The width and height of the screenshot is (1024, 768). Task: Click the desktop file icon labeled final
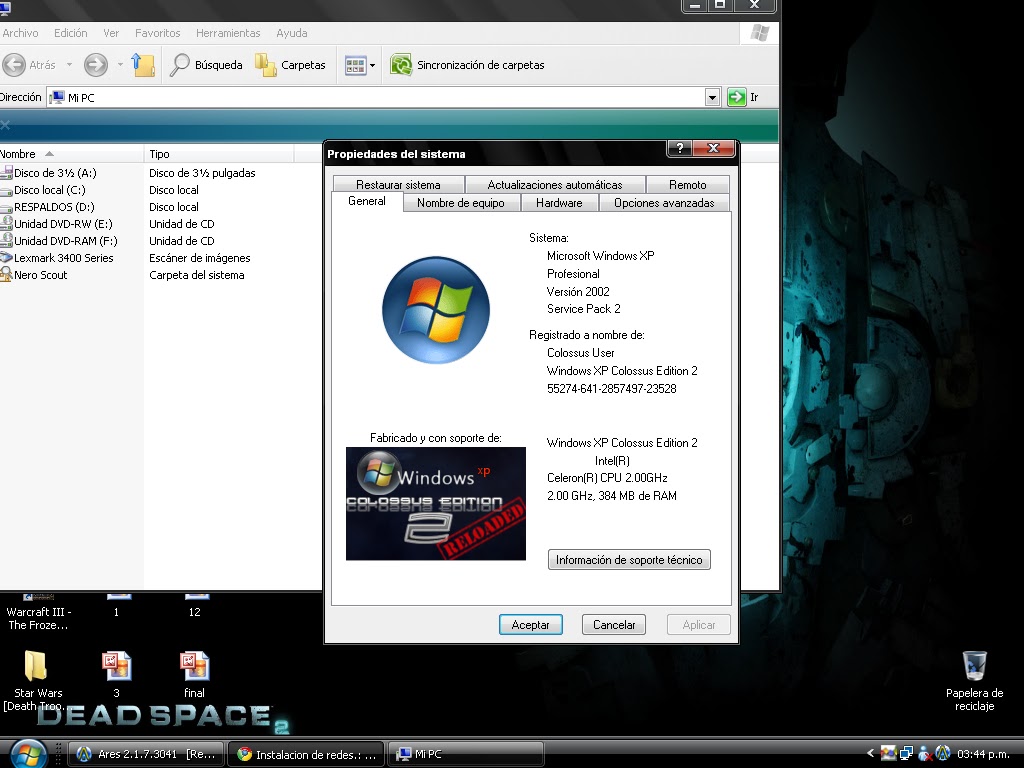(194, 666)
